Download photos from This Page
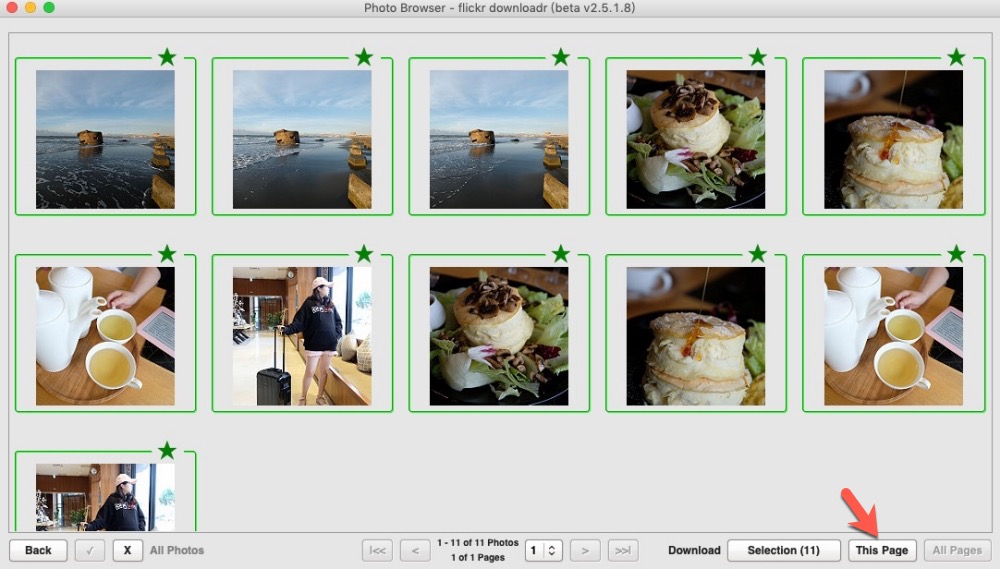 (x=882, y=550)
